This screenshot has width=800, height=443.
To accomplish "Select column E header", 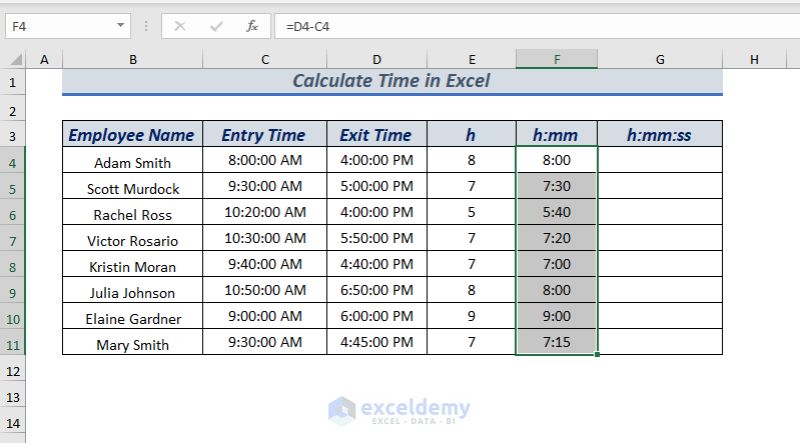I will pyautogui.click(x=471, y=60).
